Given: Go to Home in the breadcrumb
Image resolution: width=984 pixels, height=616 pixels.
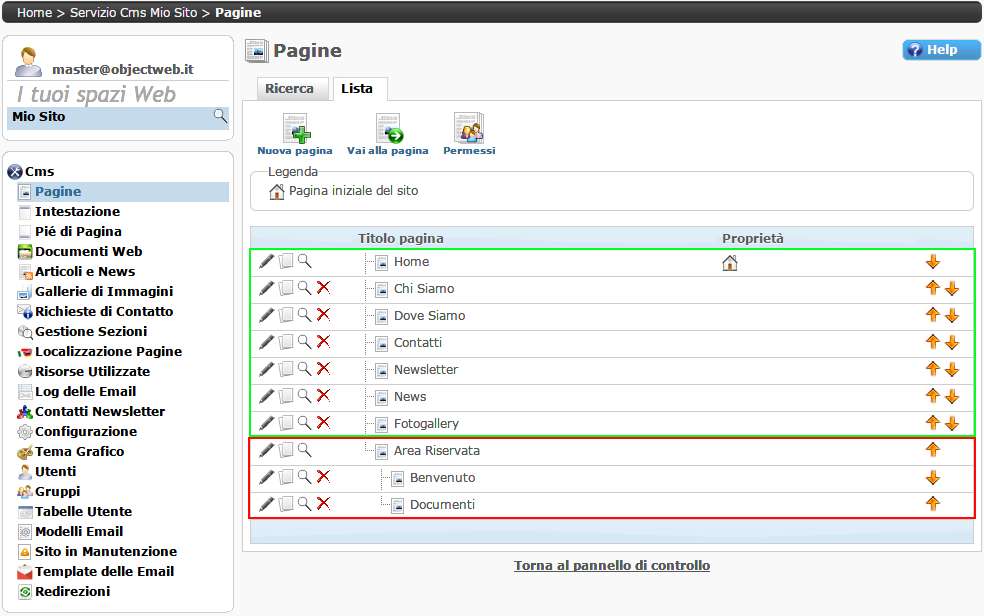Looking at the screenshot, I should pos(34,13).
